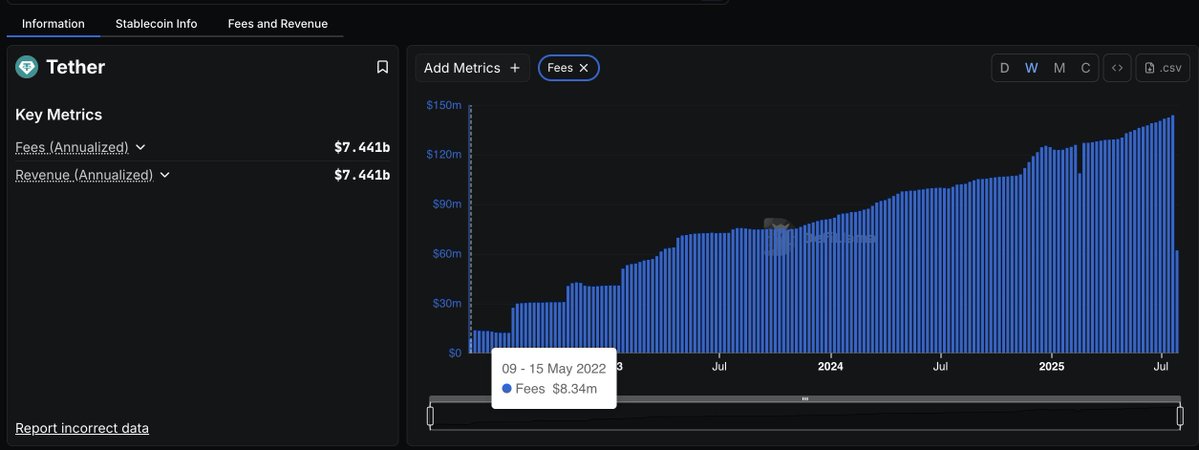Open the embed code icon button

(x=1117, y=68)
